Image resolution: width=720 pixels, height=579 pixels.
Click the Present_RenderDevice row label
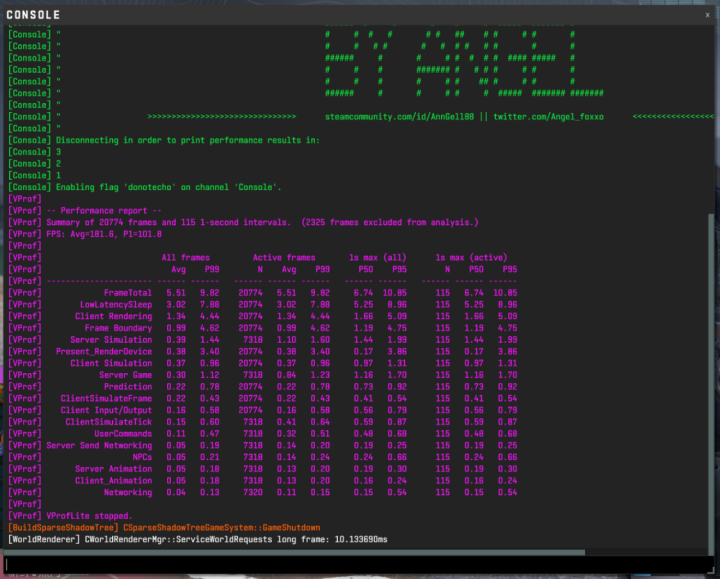pos(104,352)
